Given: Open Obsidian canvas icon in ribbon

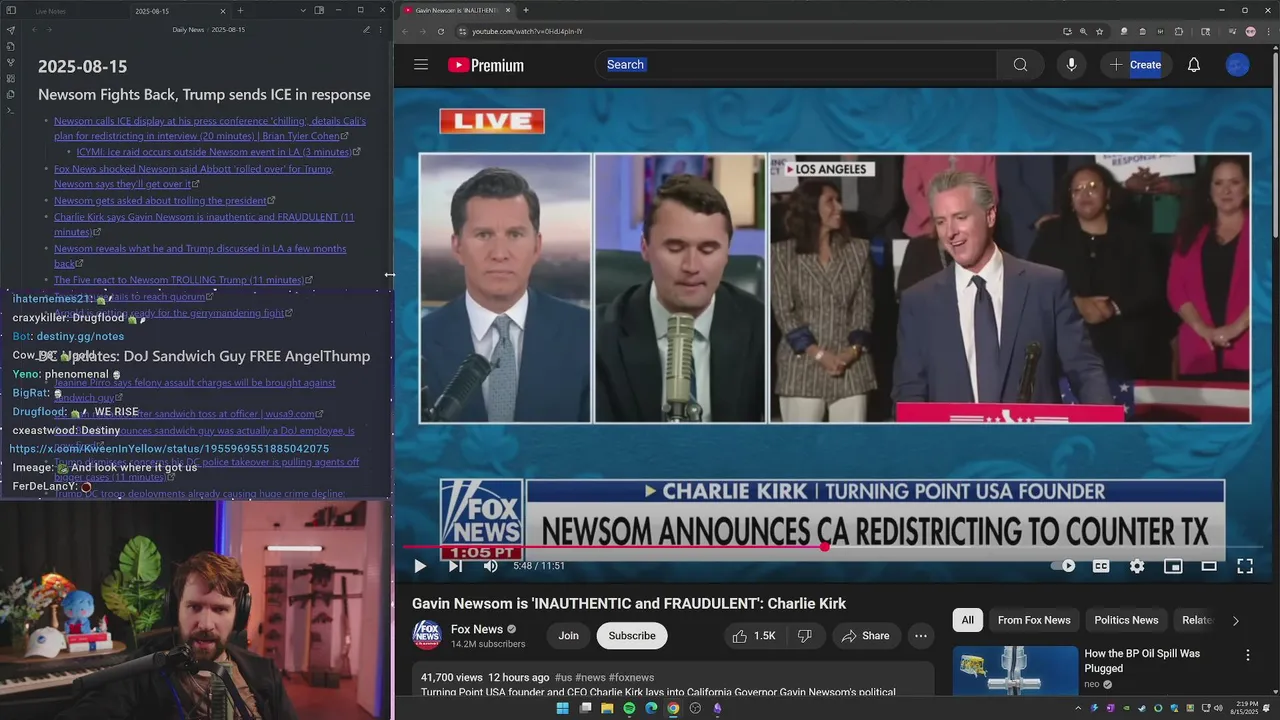Looking at the screenshot, I should [x=10, y=78].
